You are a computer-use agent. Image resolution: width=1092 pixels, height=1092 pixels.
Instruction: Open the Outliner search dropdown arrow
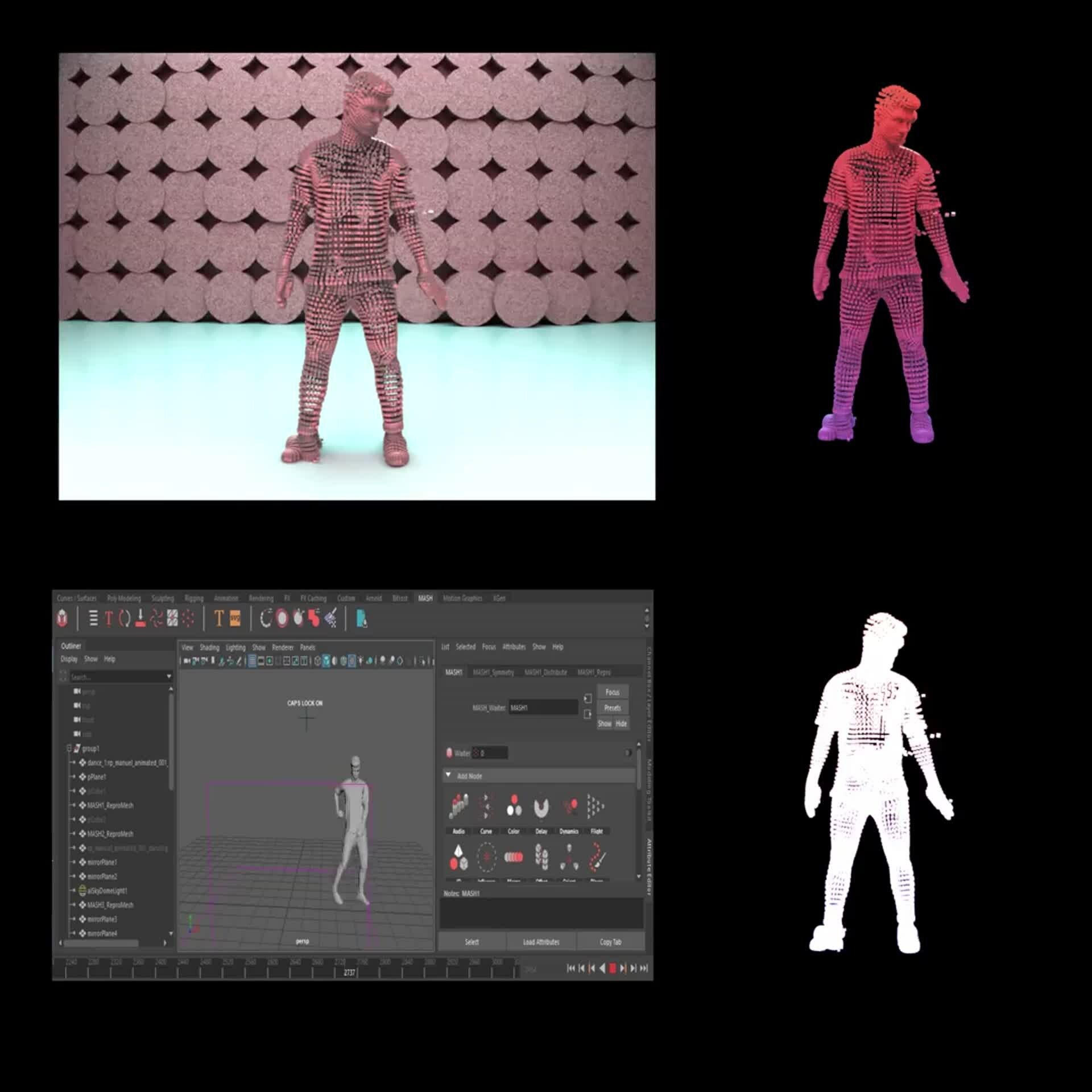tap(169, 677)
